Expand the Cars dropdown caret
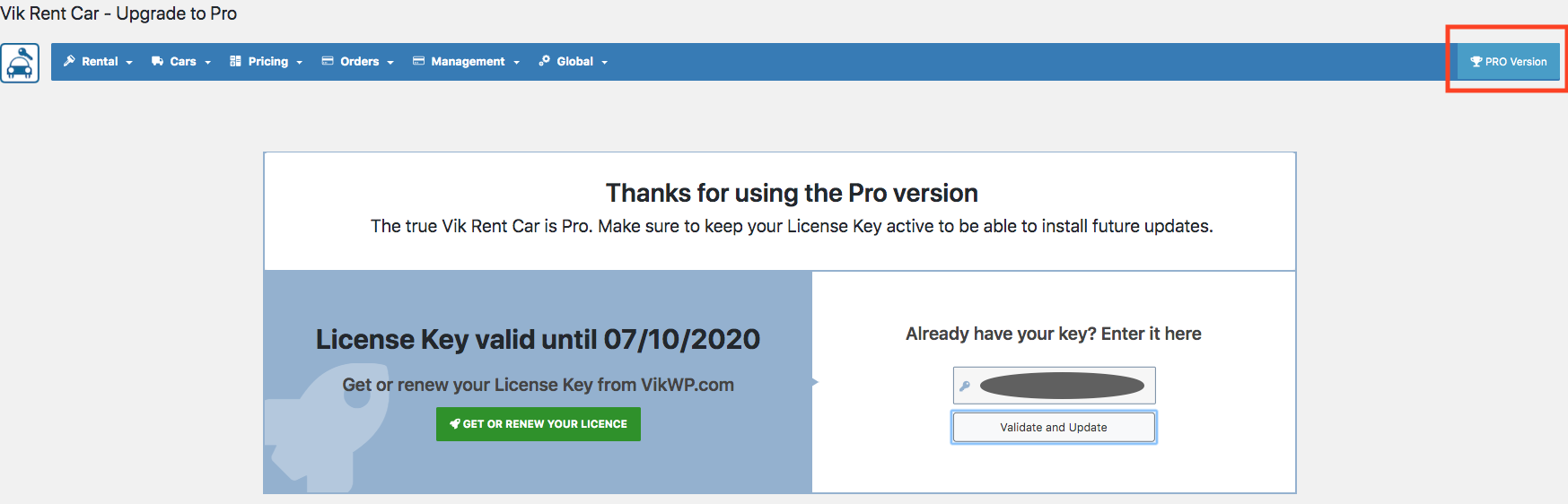This screenshot has width=1568, height=504. 207,63
